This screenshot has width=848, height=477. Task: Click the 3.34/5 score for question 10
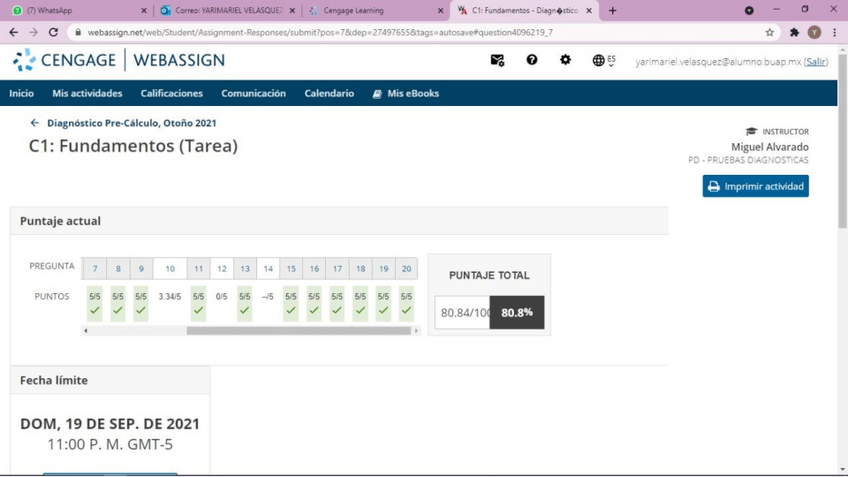coord(169,296)
